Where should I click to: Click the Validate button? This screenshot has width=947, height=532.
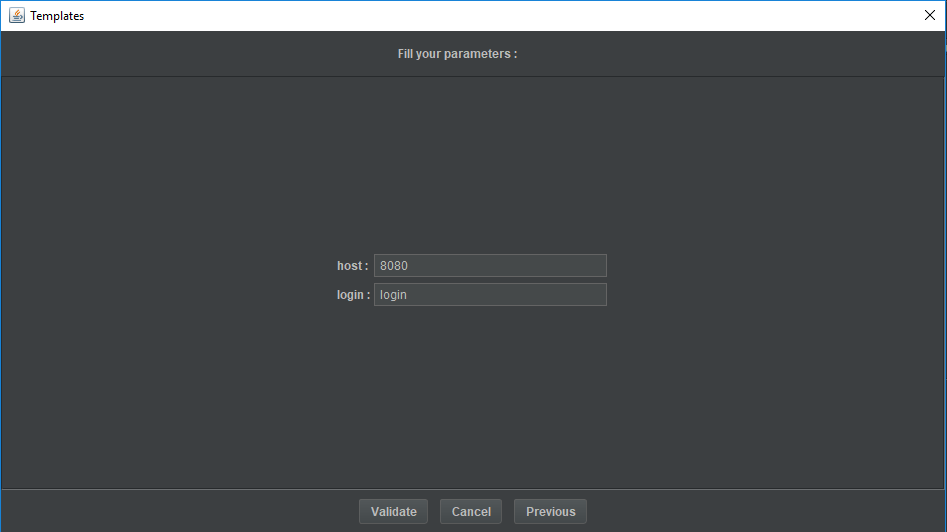393,511
